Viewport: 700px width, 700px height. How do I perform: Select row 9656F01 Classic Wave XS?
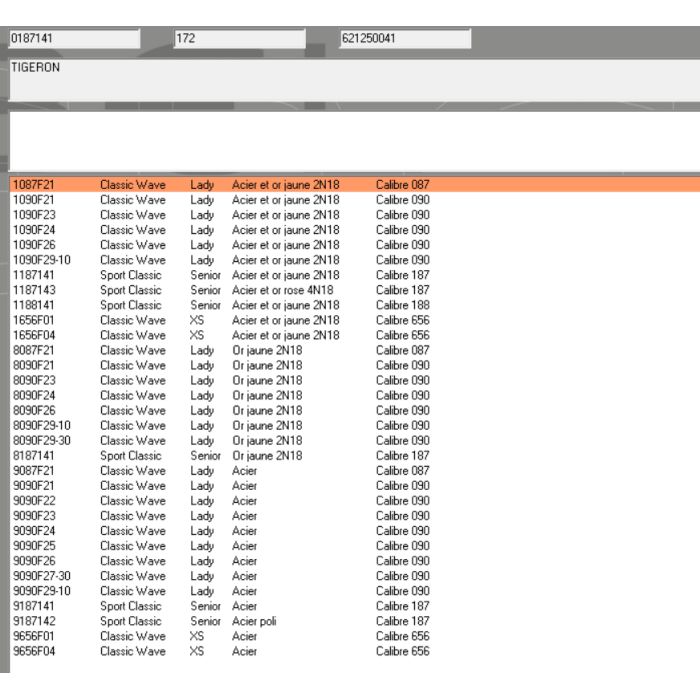click(354, 636)
